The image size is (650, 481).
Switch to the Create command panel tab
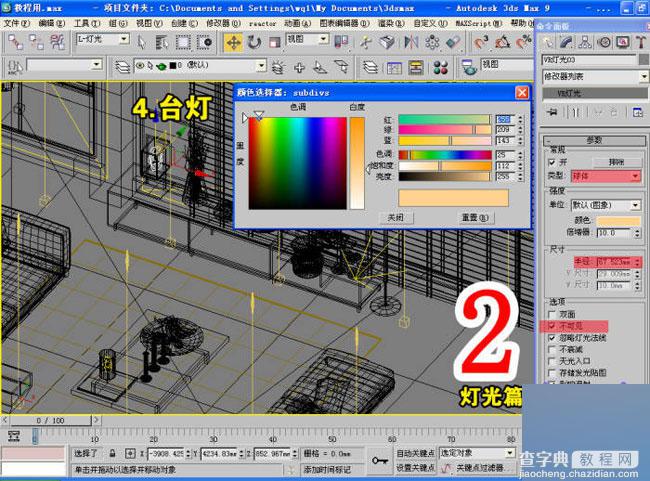pyautogui.click(x=548, y=42)
